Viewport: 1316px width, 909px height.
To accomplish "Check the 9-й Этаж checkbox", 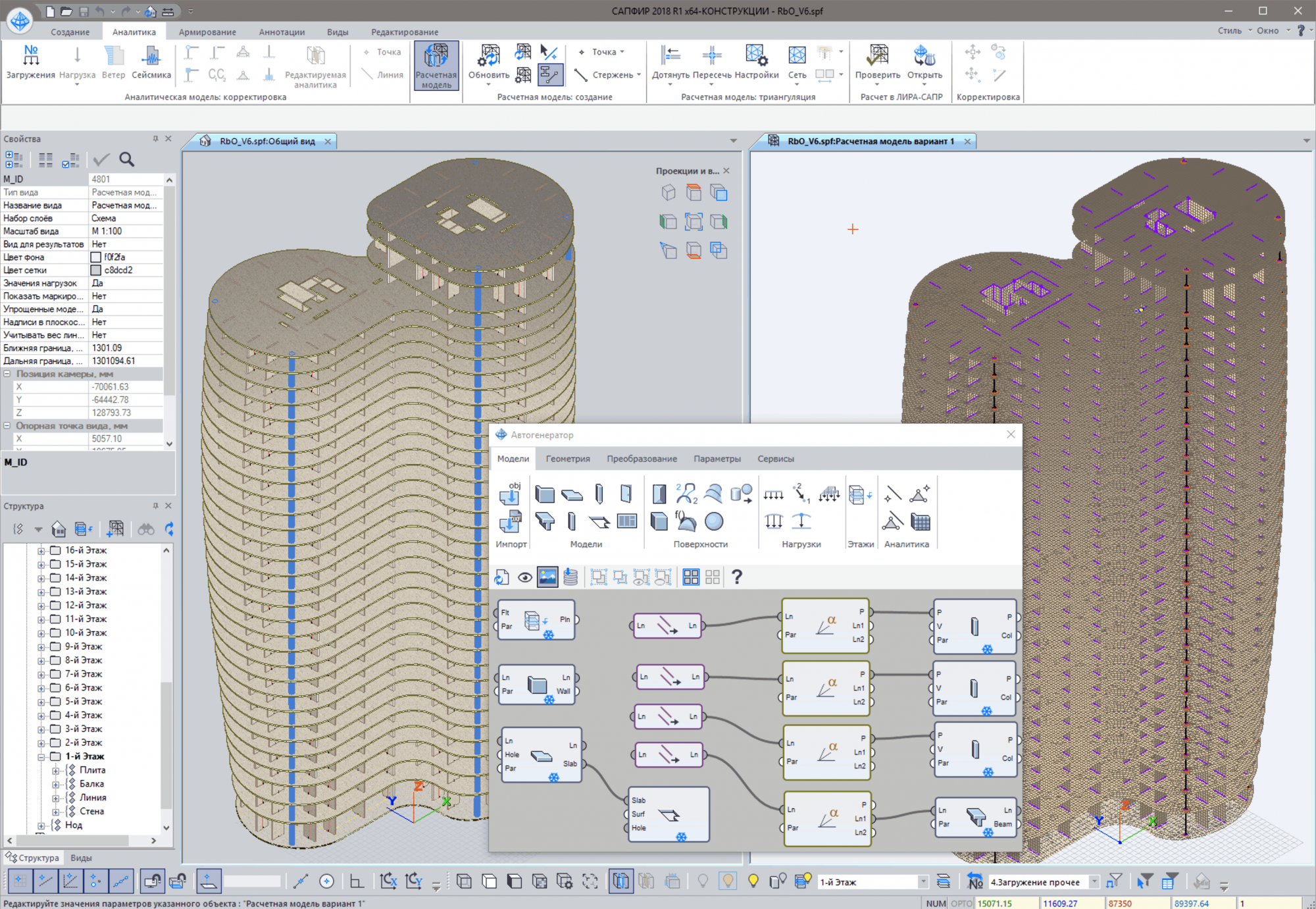I will [x=56, y=646].
